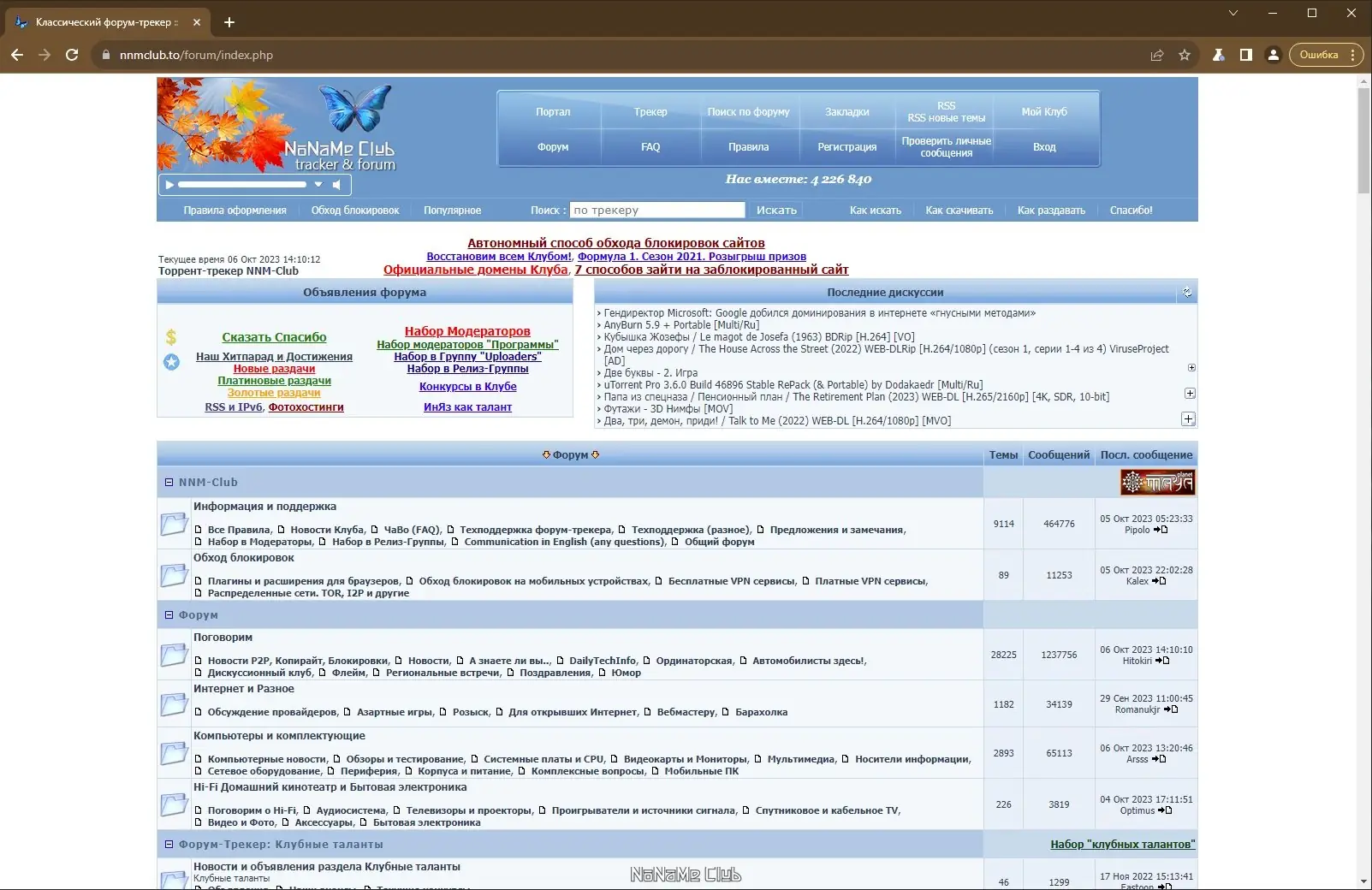Go to last post by Optimus arrow icon
The height and width of the screenshot is (890, 1372).
tap(1165, 811)
